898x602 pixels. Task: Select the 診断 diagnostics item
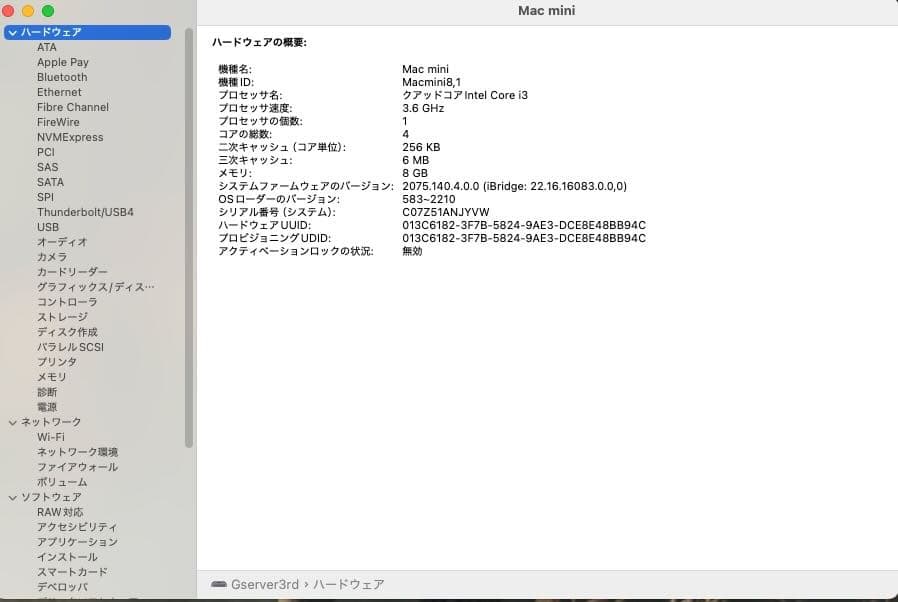pos(48,392)
